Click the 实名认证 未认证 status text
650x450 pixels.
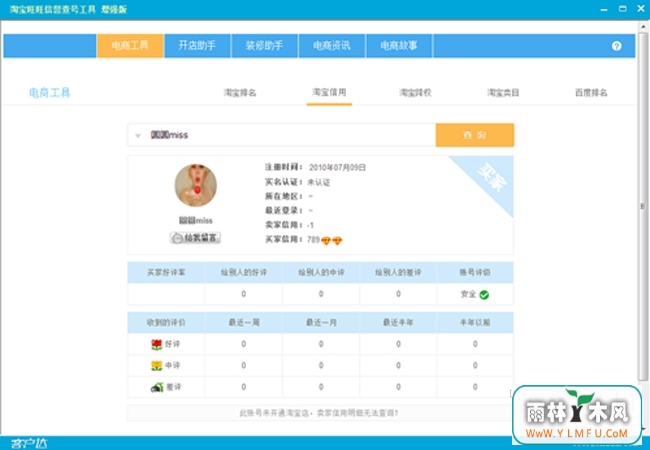coord(319,182)
